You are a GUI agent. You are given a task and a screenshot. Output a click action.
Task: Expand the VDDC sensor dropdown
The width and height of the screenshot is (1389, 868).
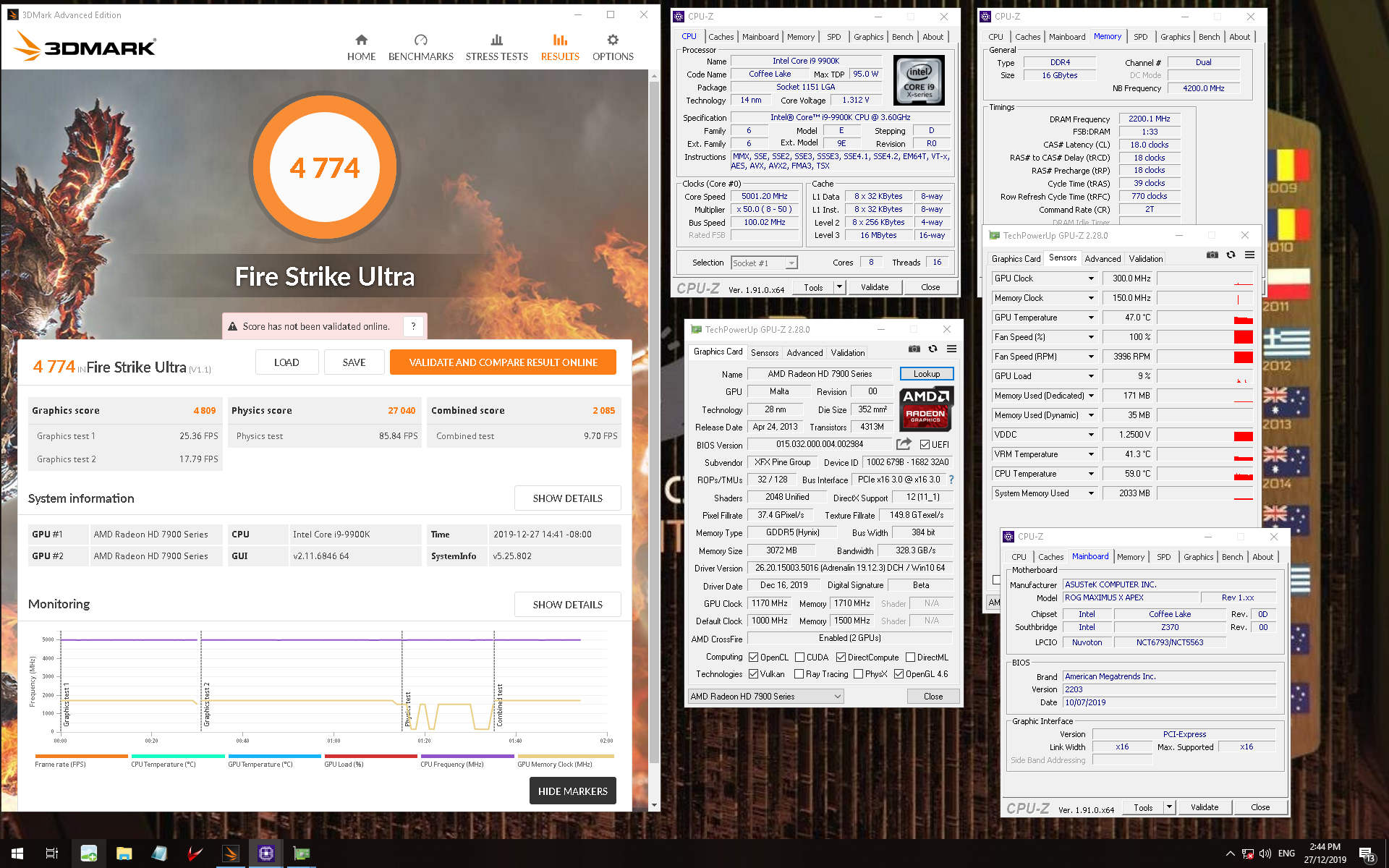(x=1091, y=435)
